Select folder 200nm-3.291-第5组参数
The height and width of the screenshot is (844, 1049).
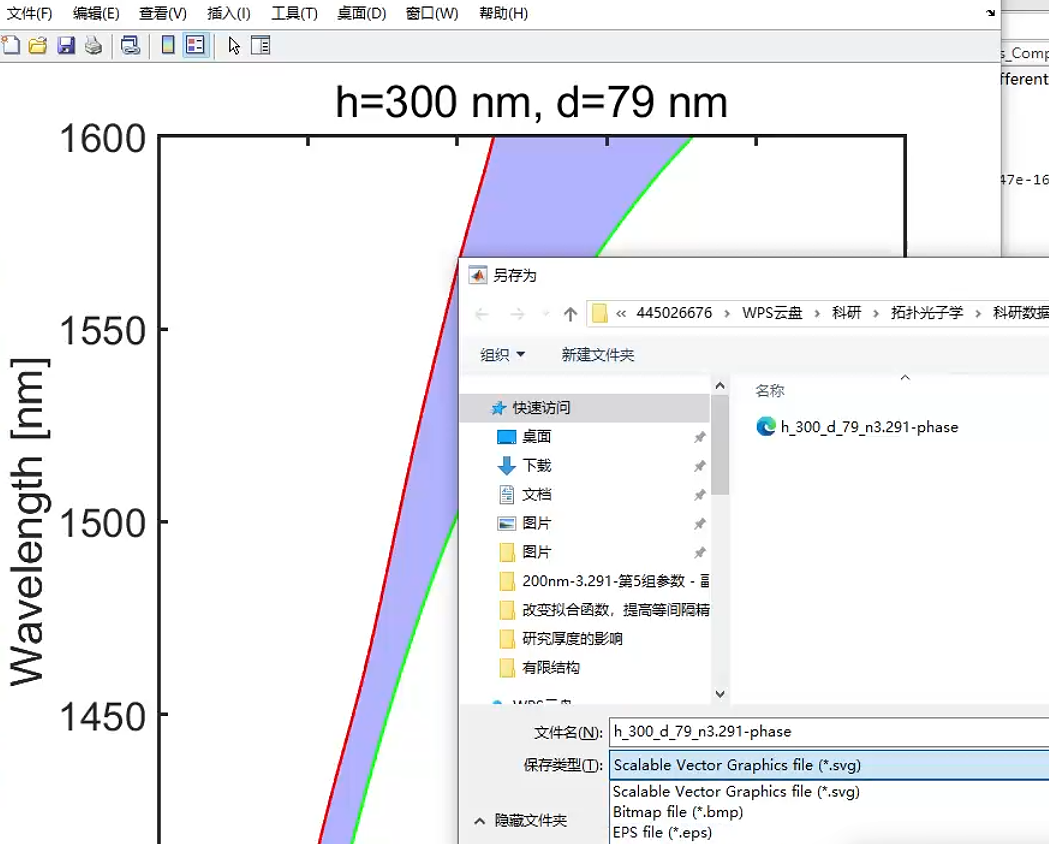tap(603, 581)
